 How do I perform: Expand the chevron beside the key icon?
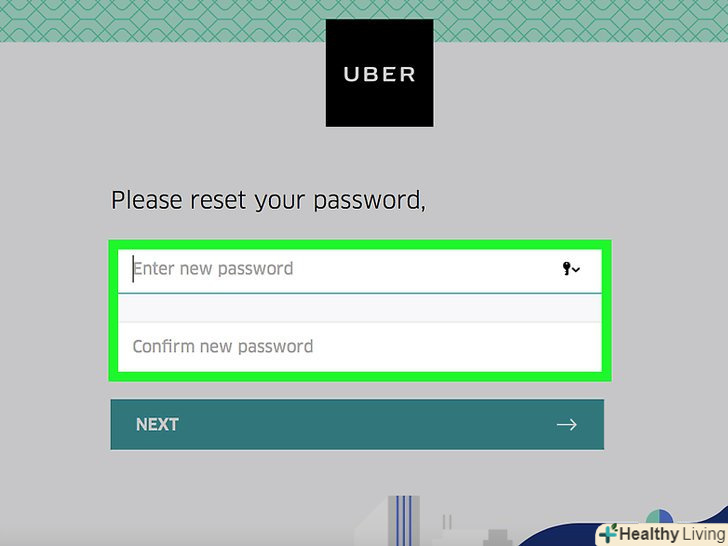click(576, 269)
